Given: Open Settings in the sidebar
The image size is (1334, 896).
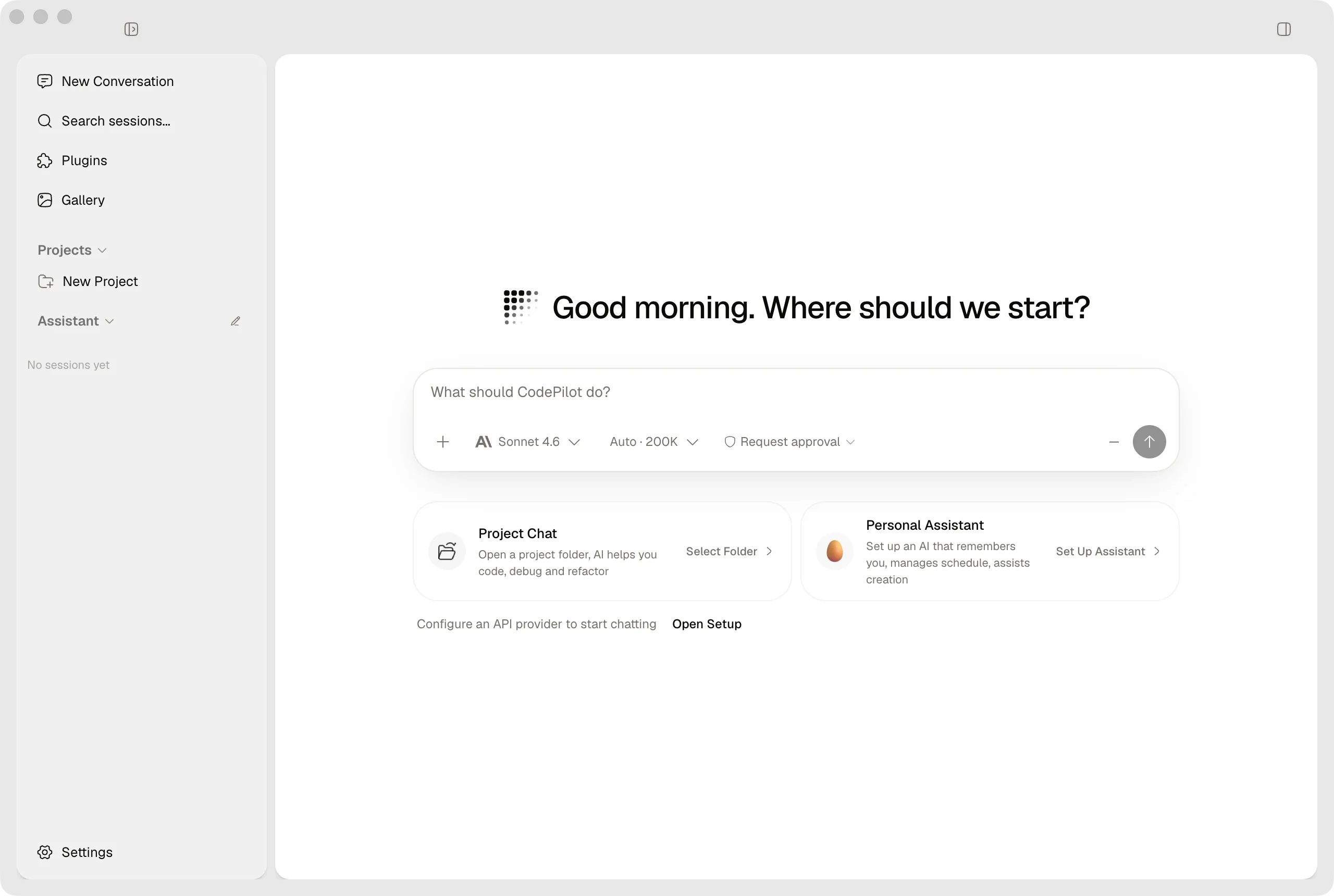Looking at the screenshot, I should [x=141, y=852].
